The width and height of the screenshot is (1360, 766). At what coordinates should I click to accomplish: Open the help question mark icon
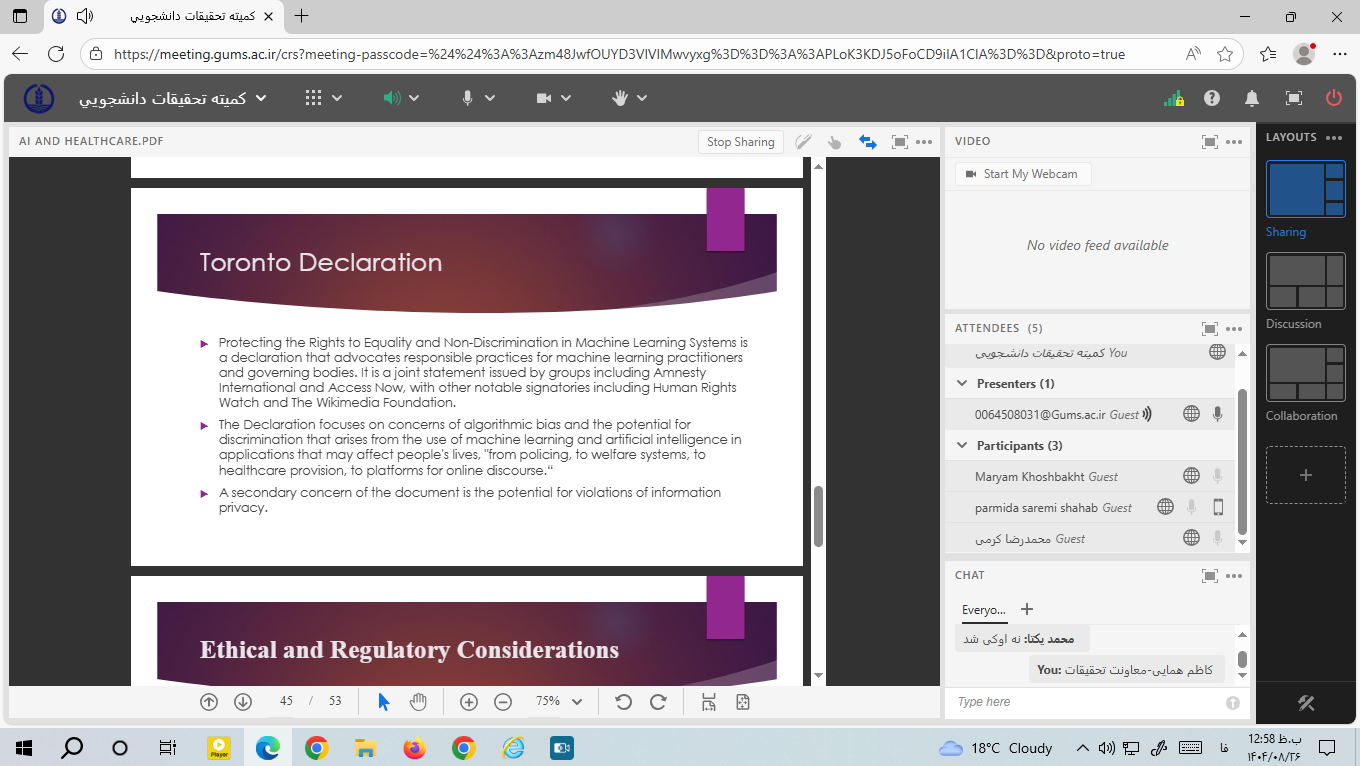[x=1212, y=98]
